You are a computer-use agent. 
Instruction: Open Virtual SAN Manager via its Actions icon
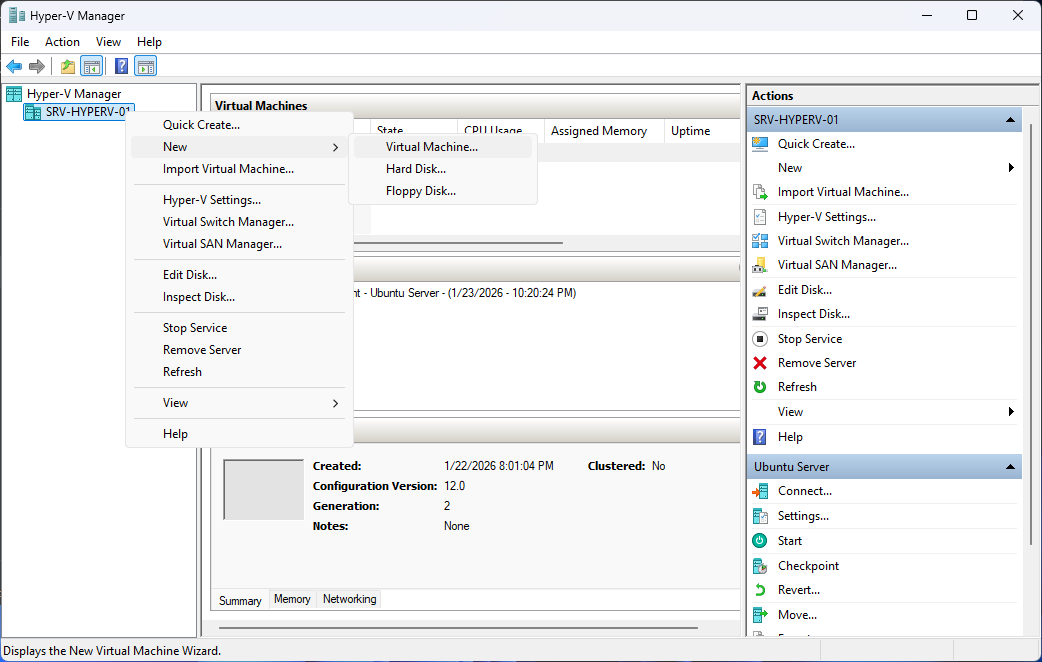pos(761,264)
